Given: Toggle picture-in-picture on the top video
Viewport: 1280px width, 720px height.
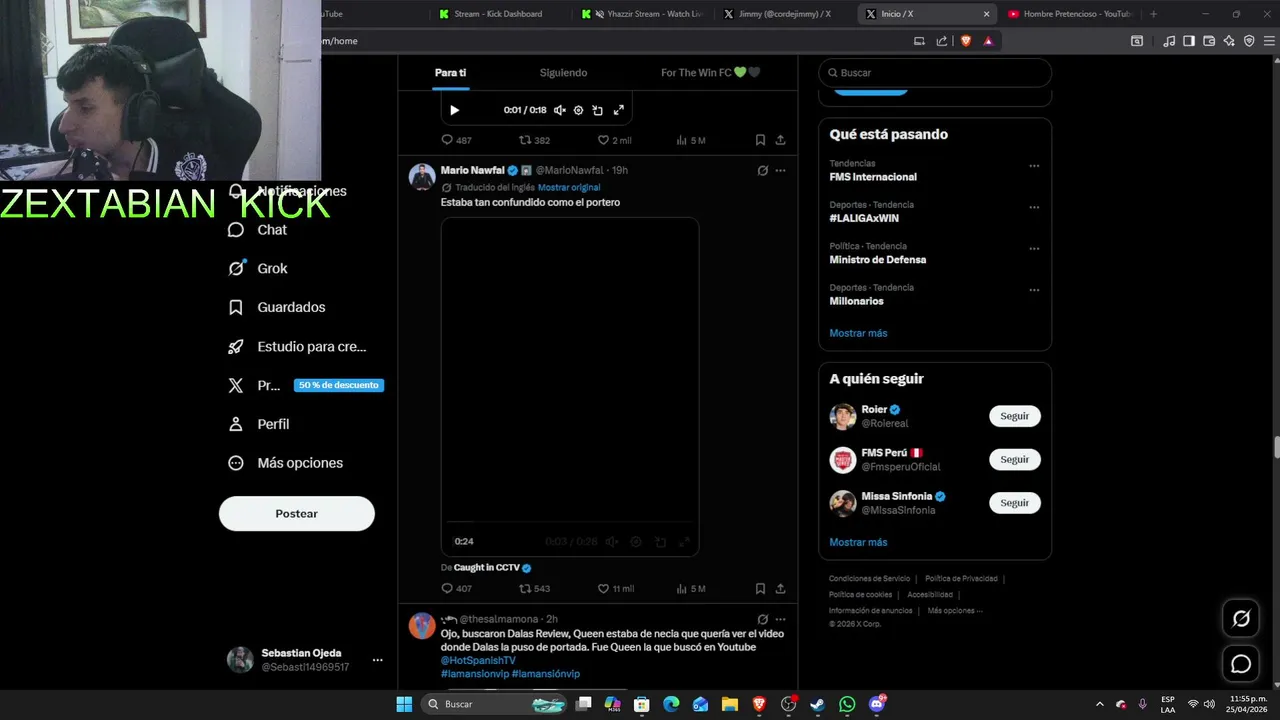Looking at the screenshot, I should pos(597,110).
